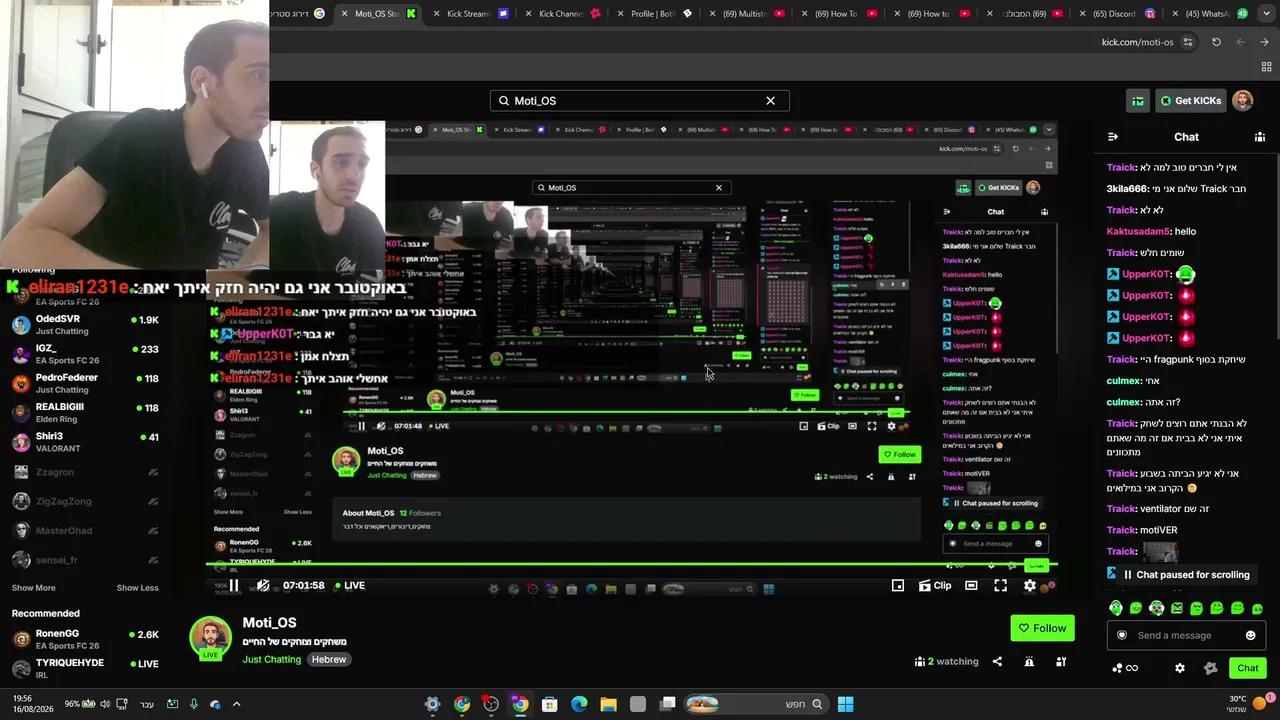Open the Just Chatting category link

[271, 660]
